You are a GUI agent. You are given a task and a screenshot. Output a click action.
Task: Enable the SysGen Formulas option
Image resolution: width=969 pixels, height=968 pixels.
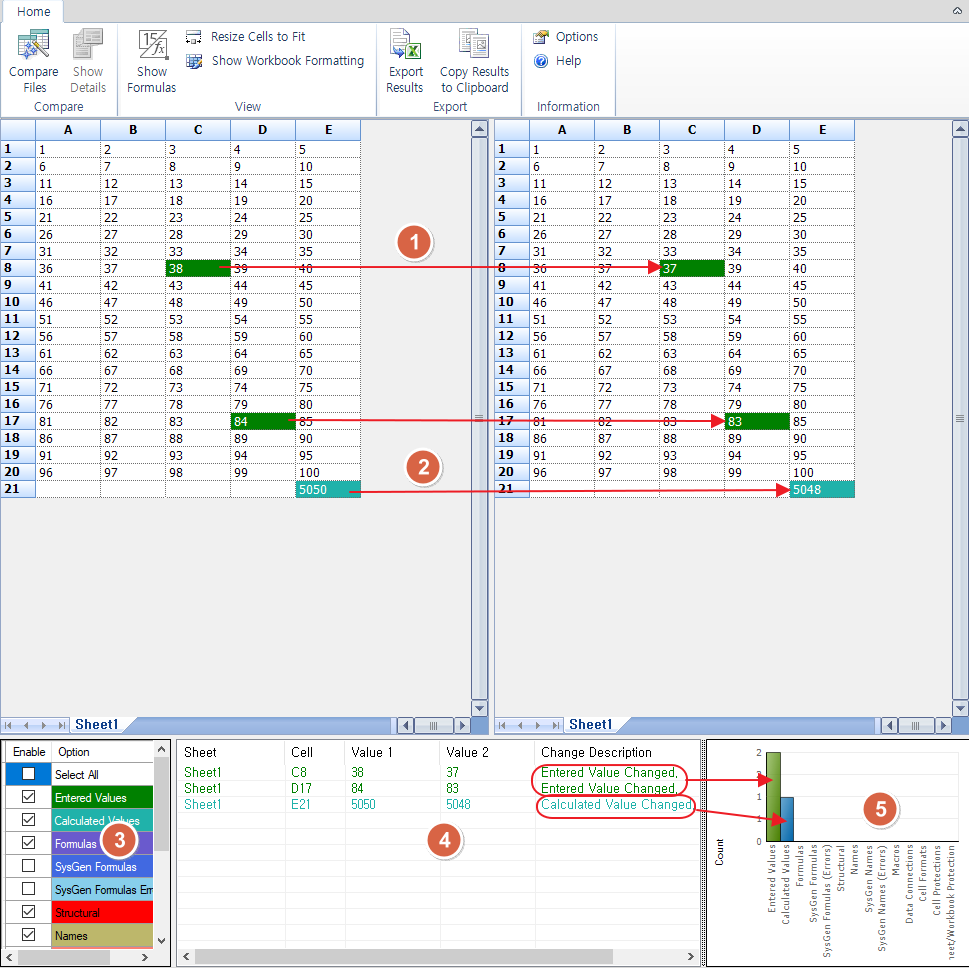click(28, 865)
